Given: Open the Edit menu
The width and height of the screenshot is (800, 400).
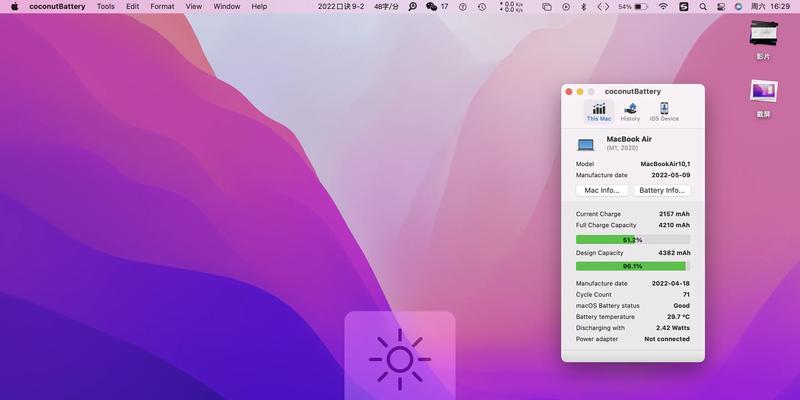Looking at the screenshot, I should [x=133, y=7].
